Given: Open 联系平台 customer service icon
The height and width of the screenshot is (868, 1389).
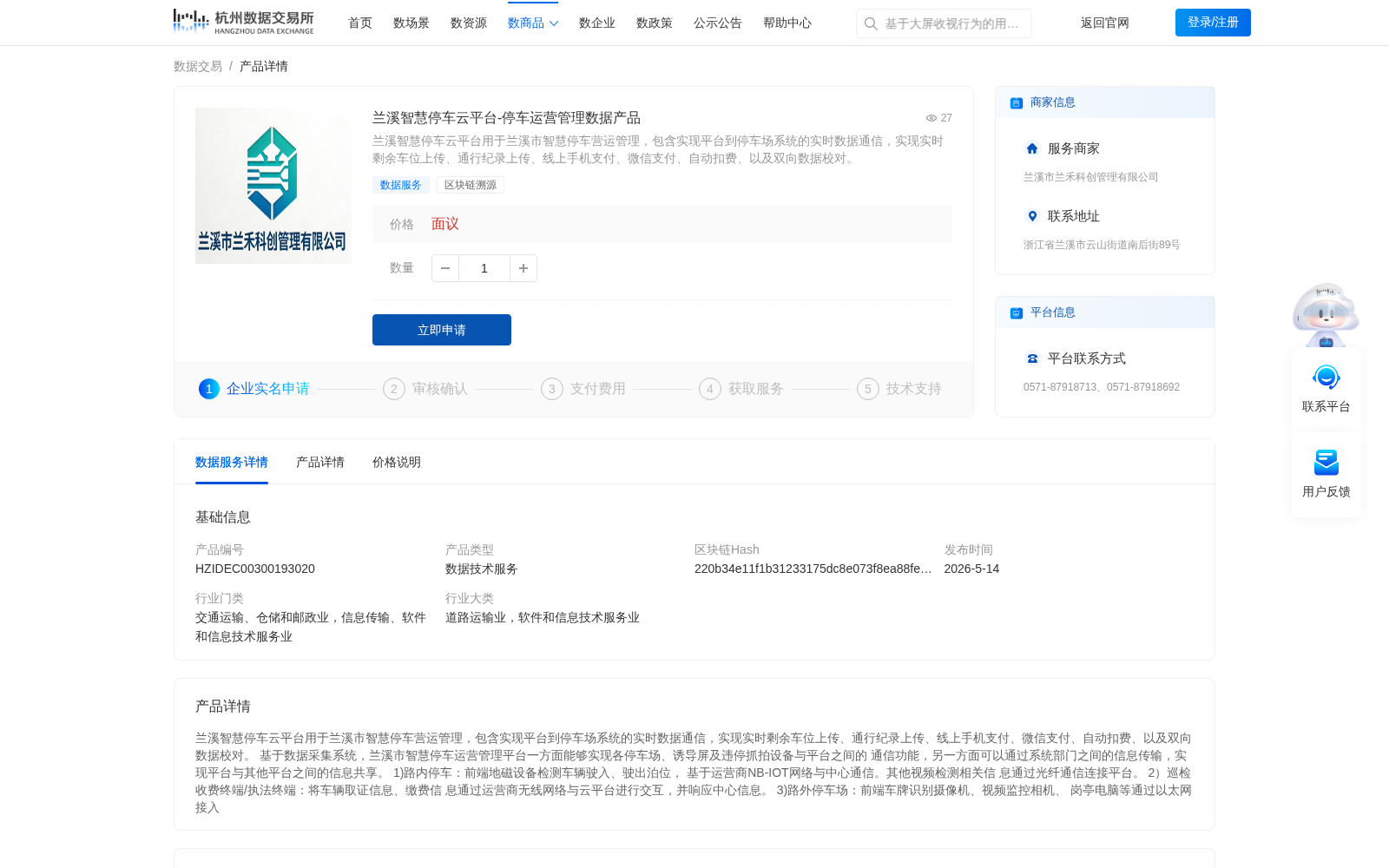Looking at the screenshot, I should click(x=1326, y=378).
